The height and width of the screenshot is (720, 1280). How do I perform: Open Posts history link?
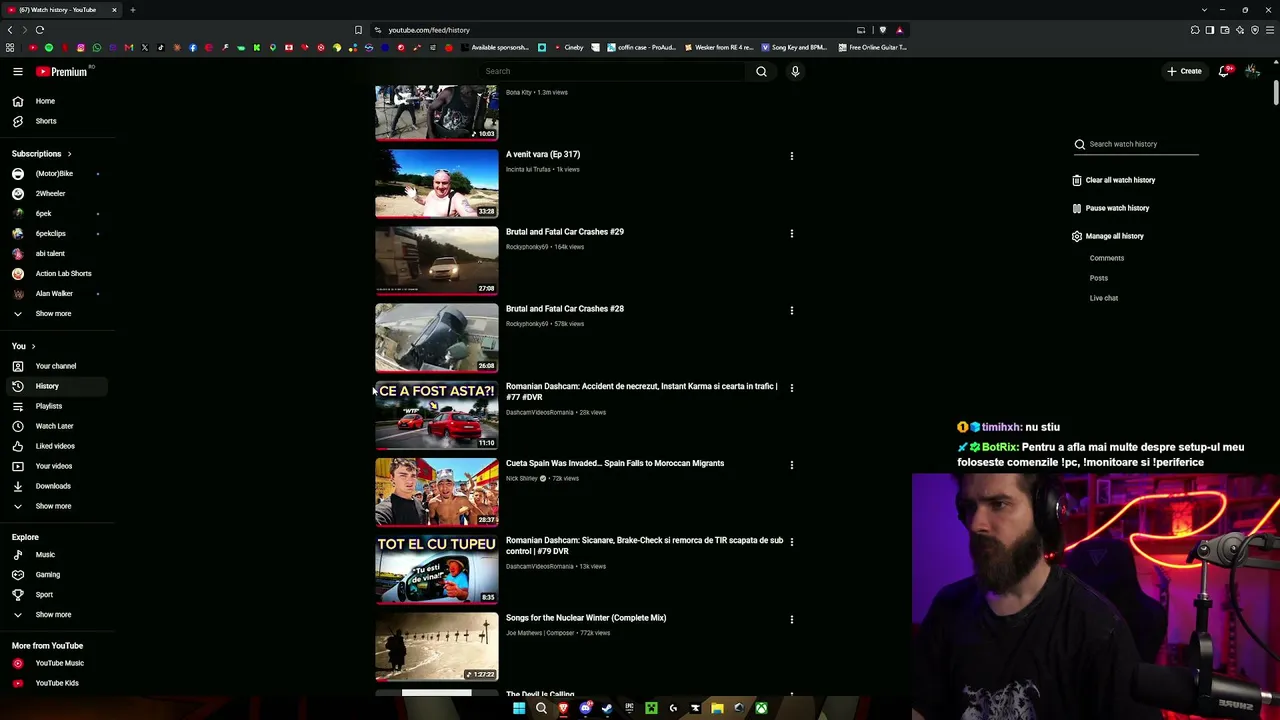[1099, 278]
